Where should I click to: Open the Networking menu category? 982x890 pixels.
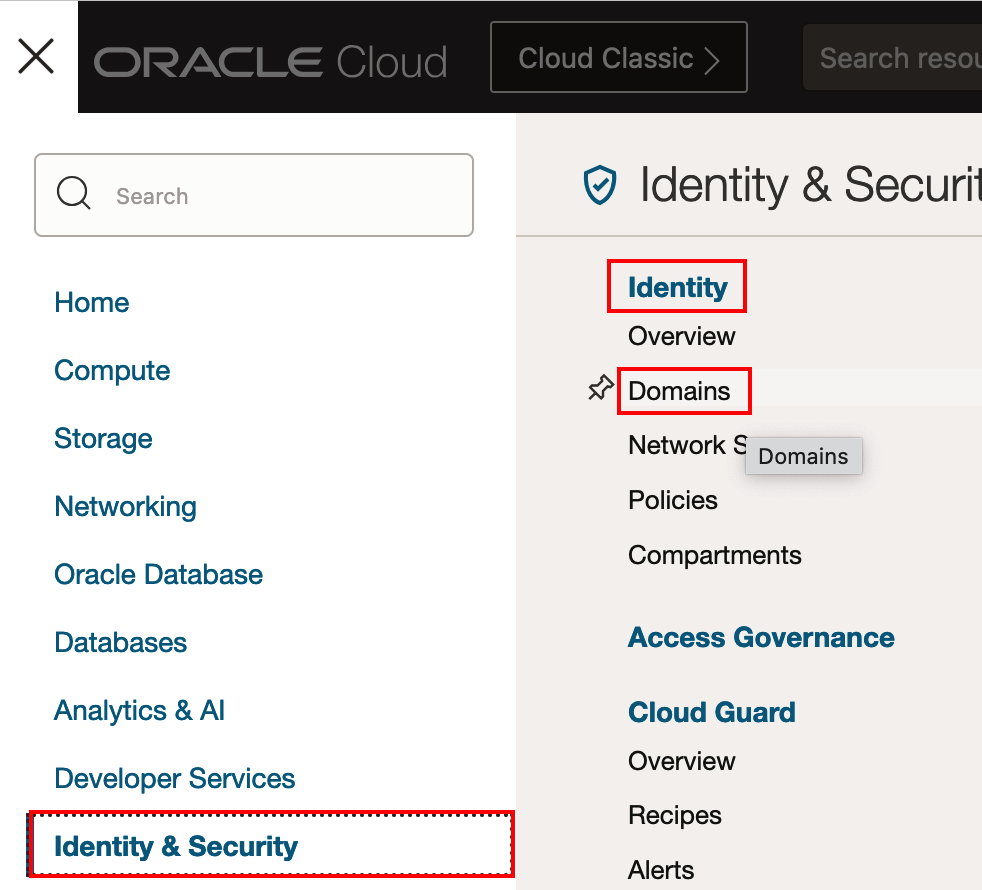[125, 507]
